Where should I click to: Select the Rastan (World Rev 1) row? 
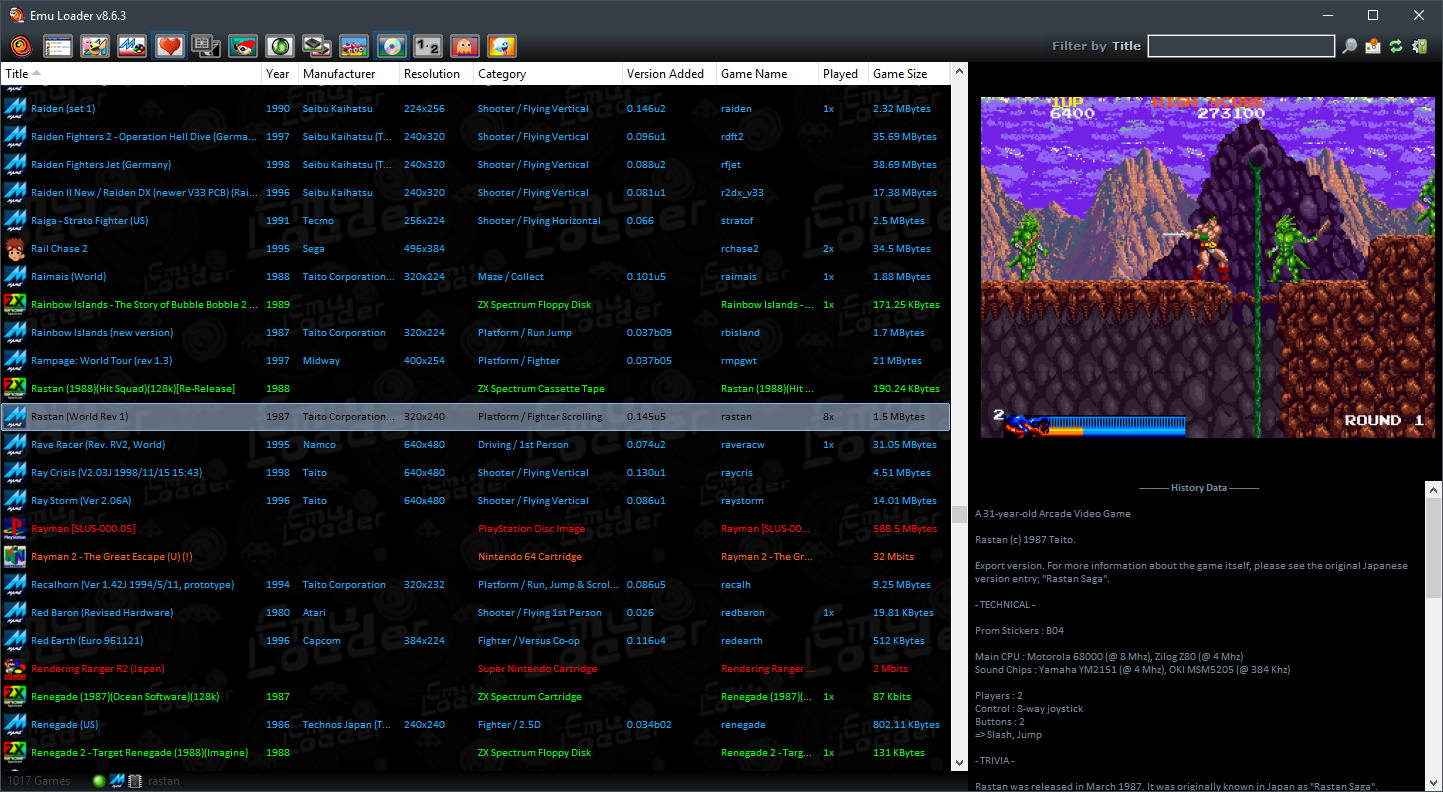point(475,416)
